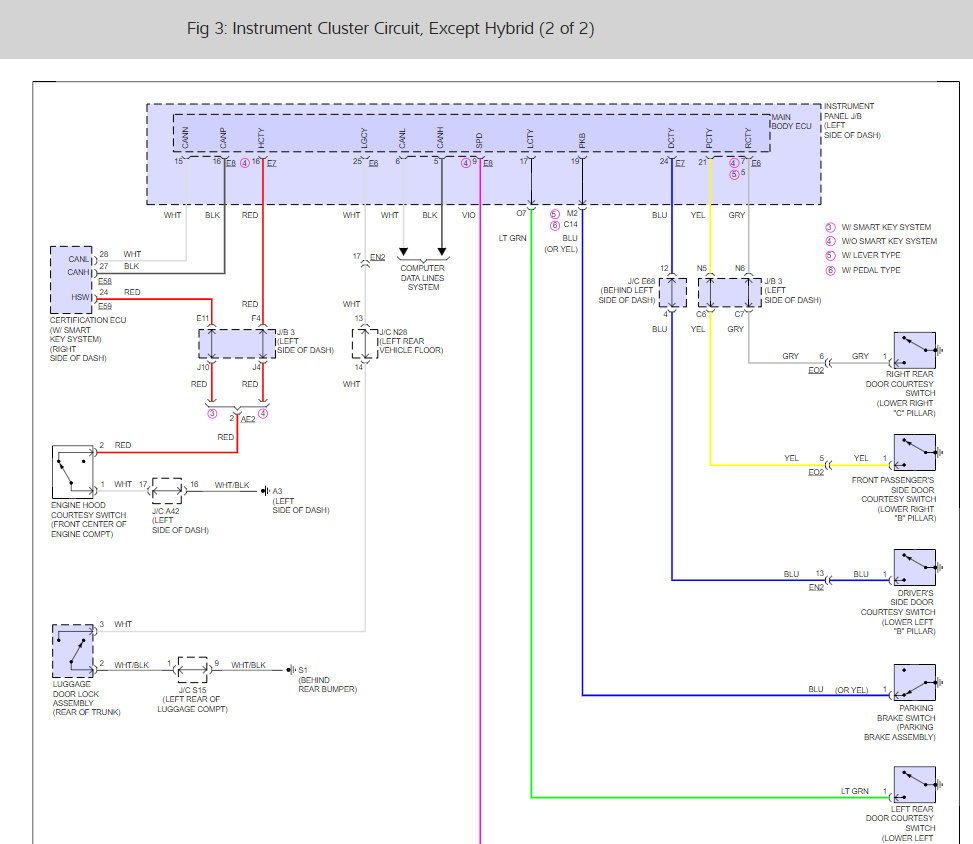Click the Left Rear Door Courtesy Switch symbol
This screenshot has width=973, height=844.
[x=914, y=785]
